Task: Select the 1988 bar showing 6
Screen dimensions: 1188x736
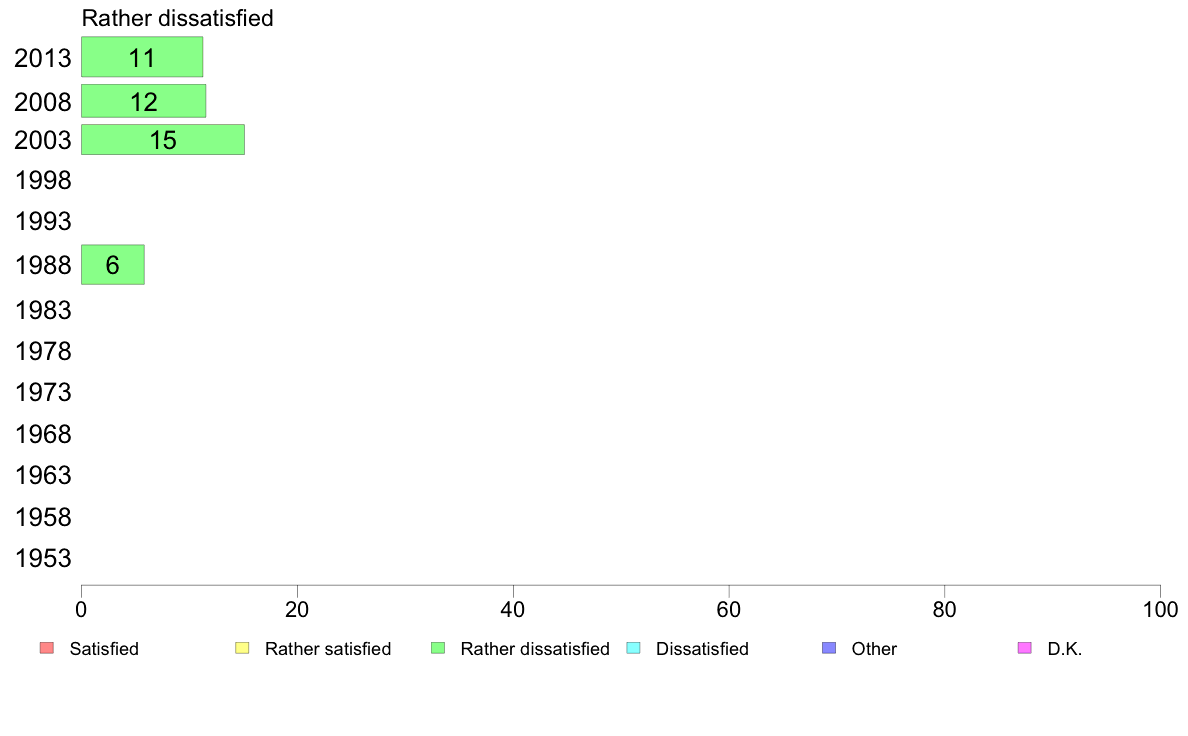Action: (x=113, y=265)
